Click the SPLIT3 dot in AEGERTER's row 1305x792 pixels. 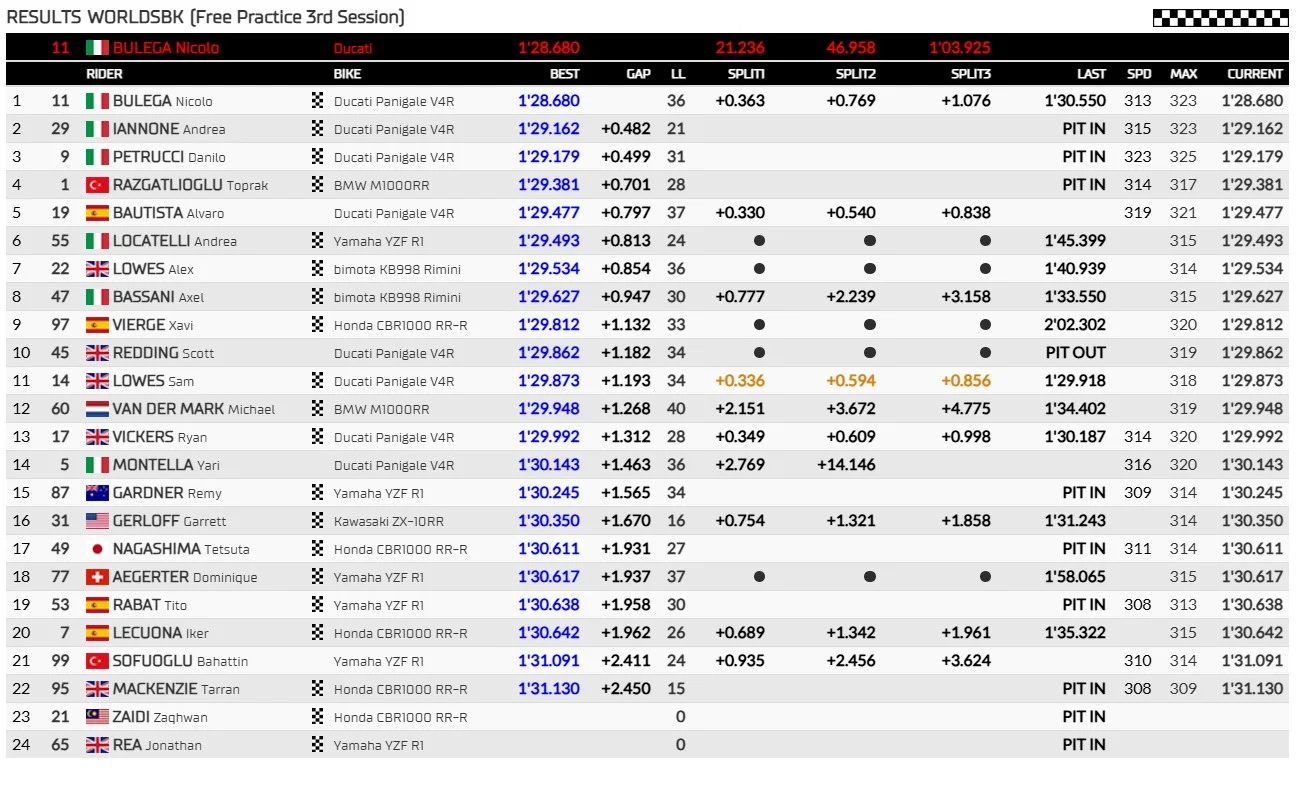coord(985,577)
